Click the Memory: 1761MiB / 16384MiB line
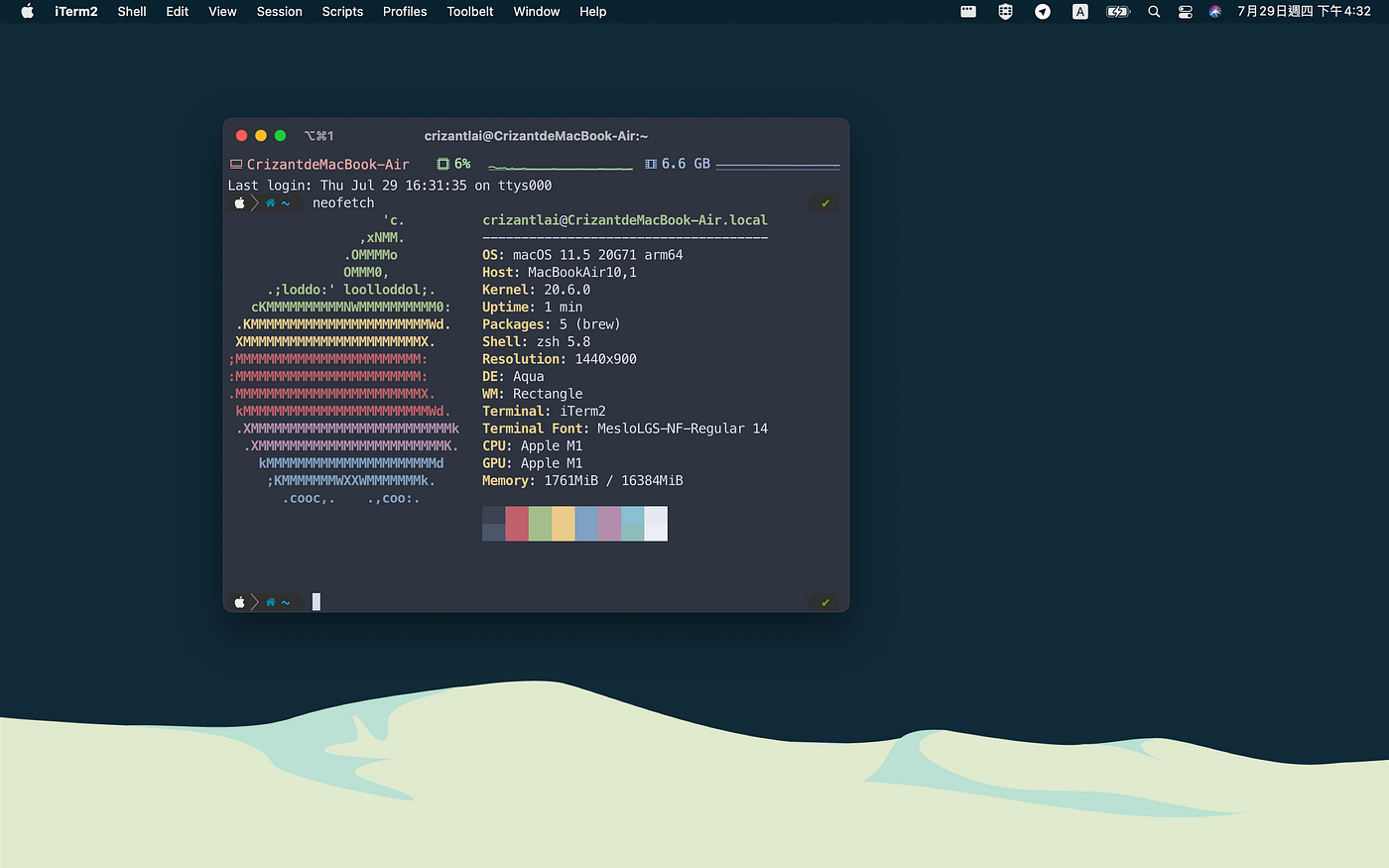The image size is (1389, 868). 582,481
